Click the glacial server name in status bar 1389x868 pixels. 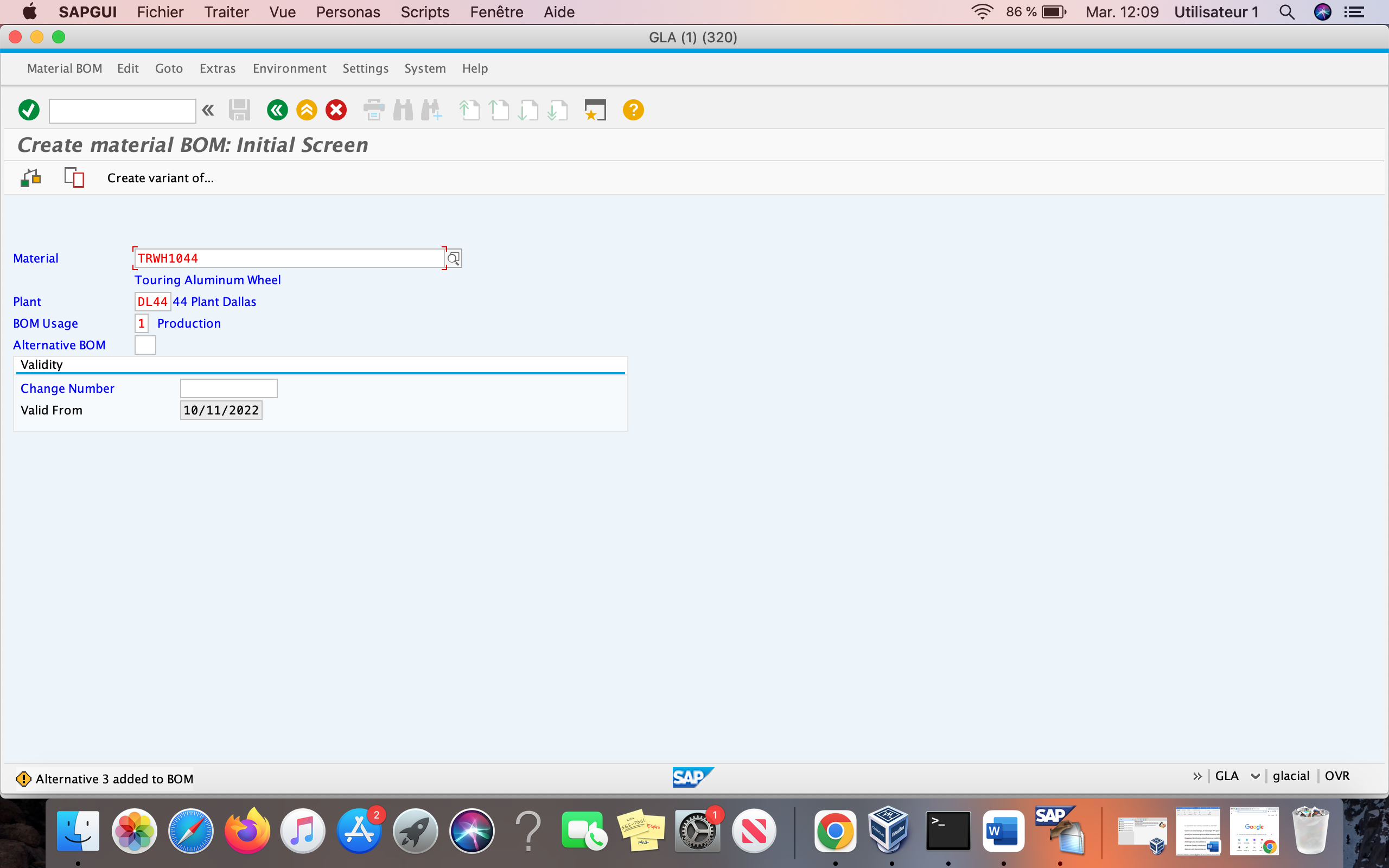[1291, 776]
